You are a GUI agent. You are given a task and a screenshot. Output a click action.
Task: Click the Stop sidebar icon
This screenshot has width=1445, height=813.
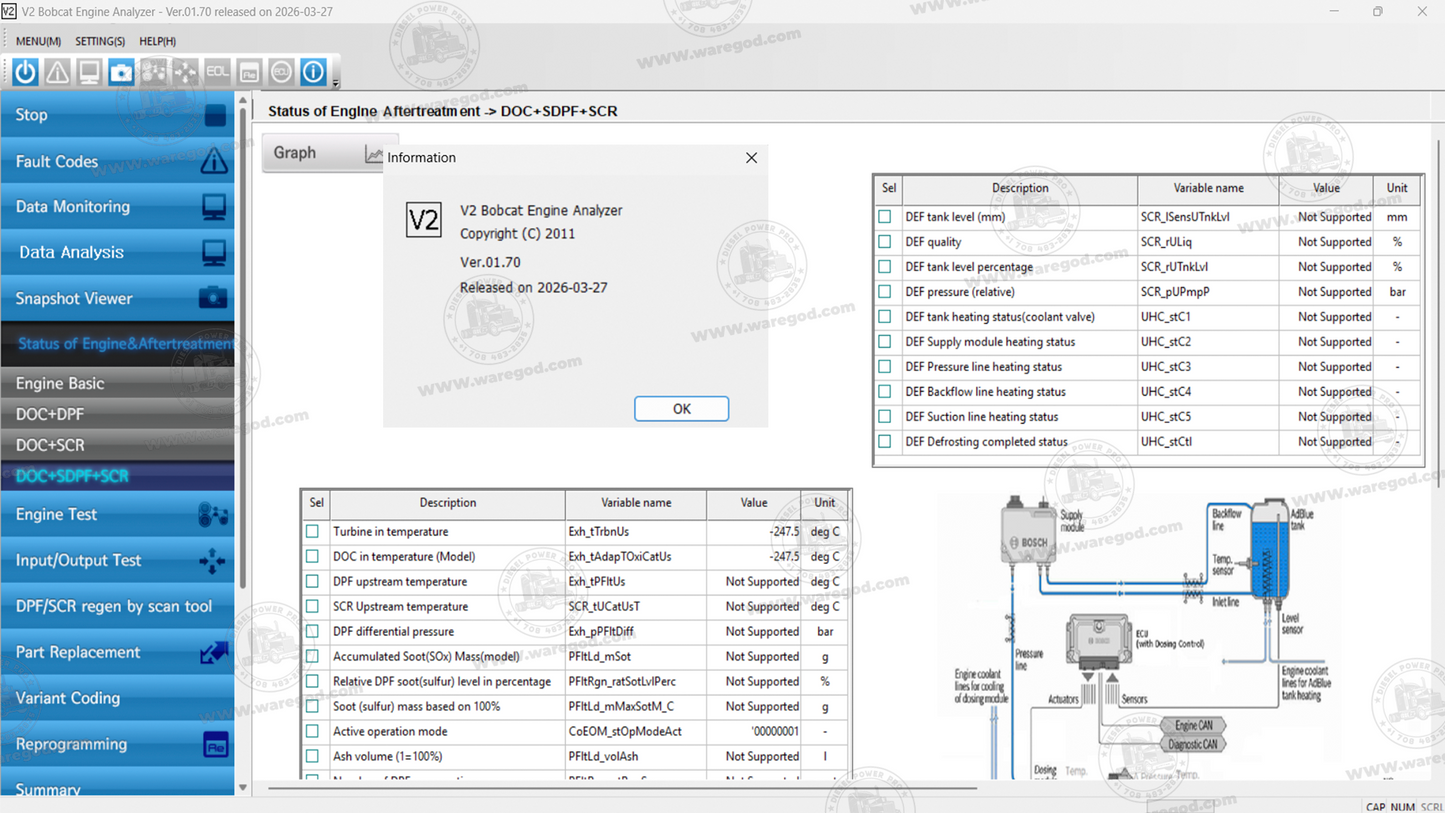(215, 115)
